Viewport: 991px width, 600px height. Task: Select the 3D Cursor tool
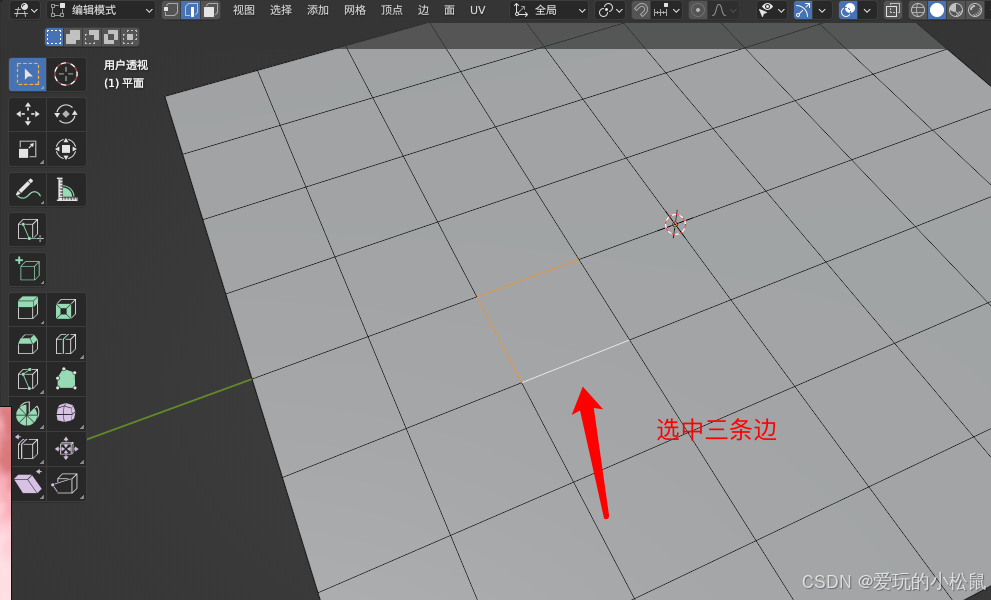66,75
